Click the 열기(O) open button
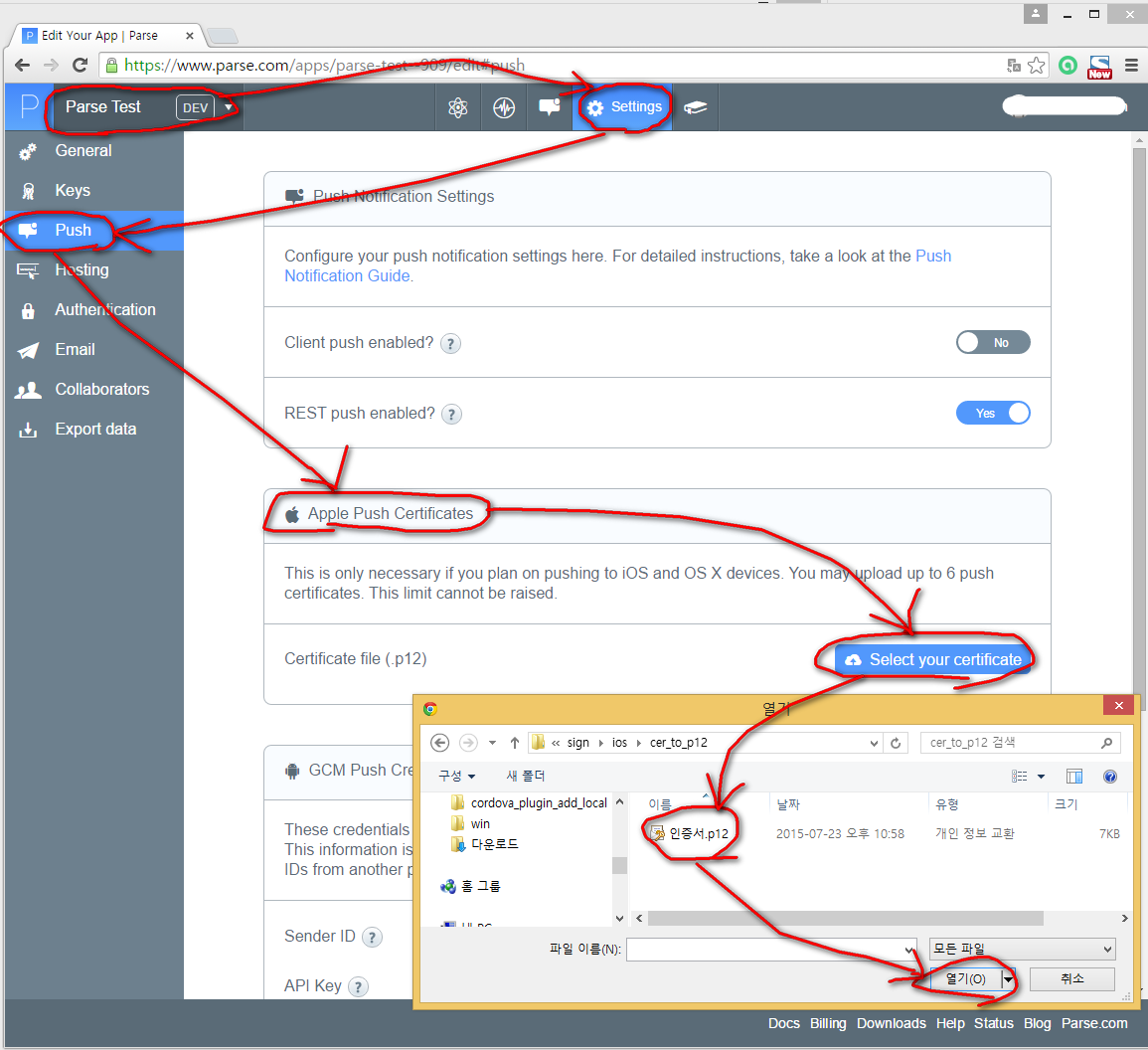Screen dimensions: 1148x1050 pyautogui.click(x=965, y=979)
